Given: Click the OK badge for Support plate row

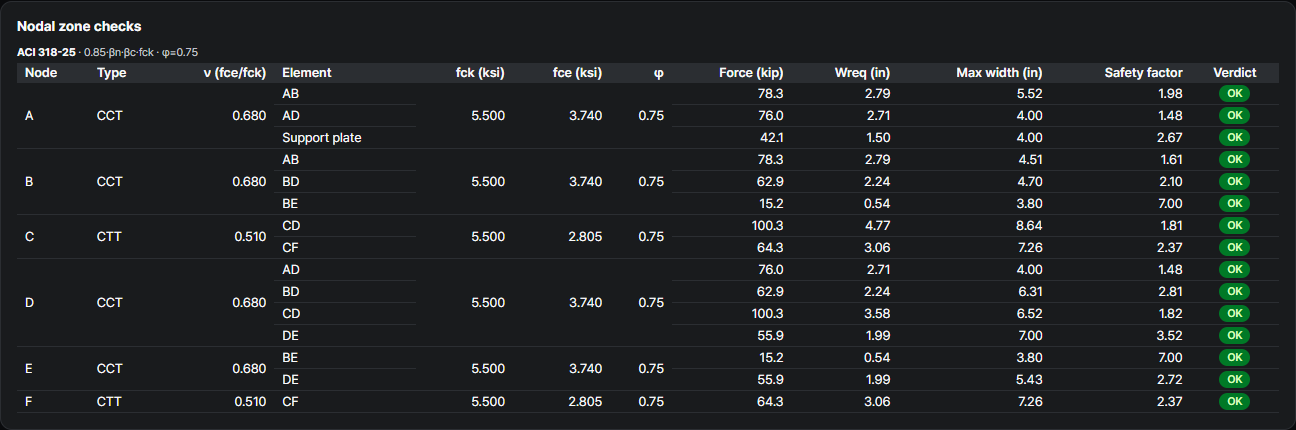Looking at the screenshot, I should (x=1234, y=138).
